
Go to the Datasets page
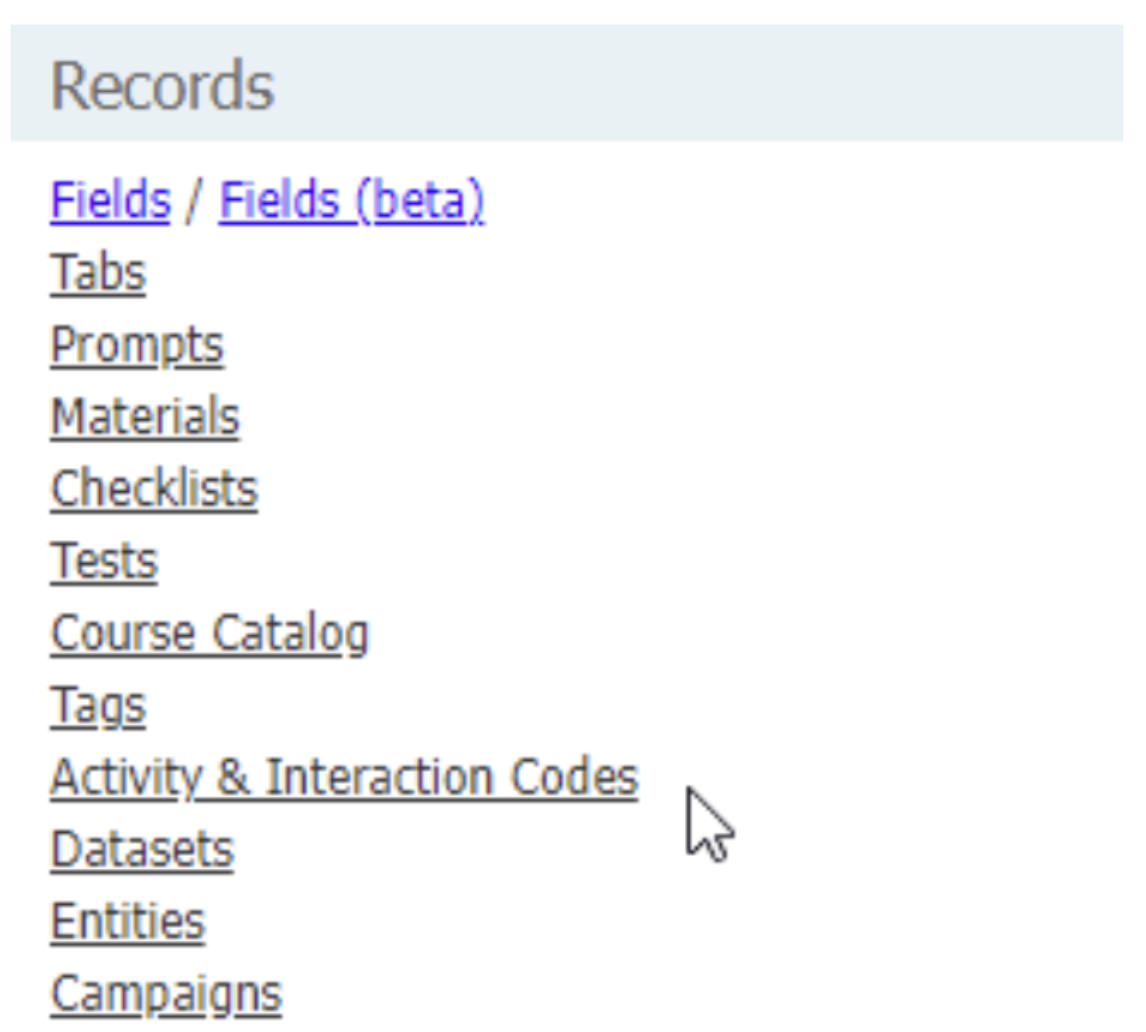pos(142,851)
